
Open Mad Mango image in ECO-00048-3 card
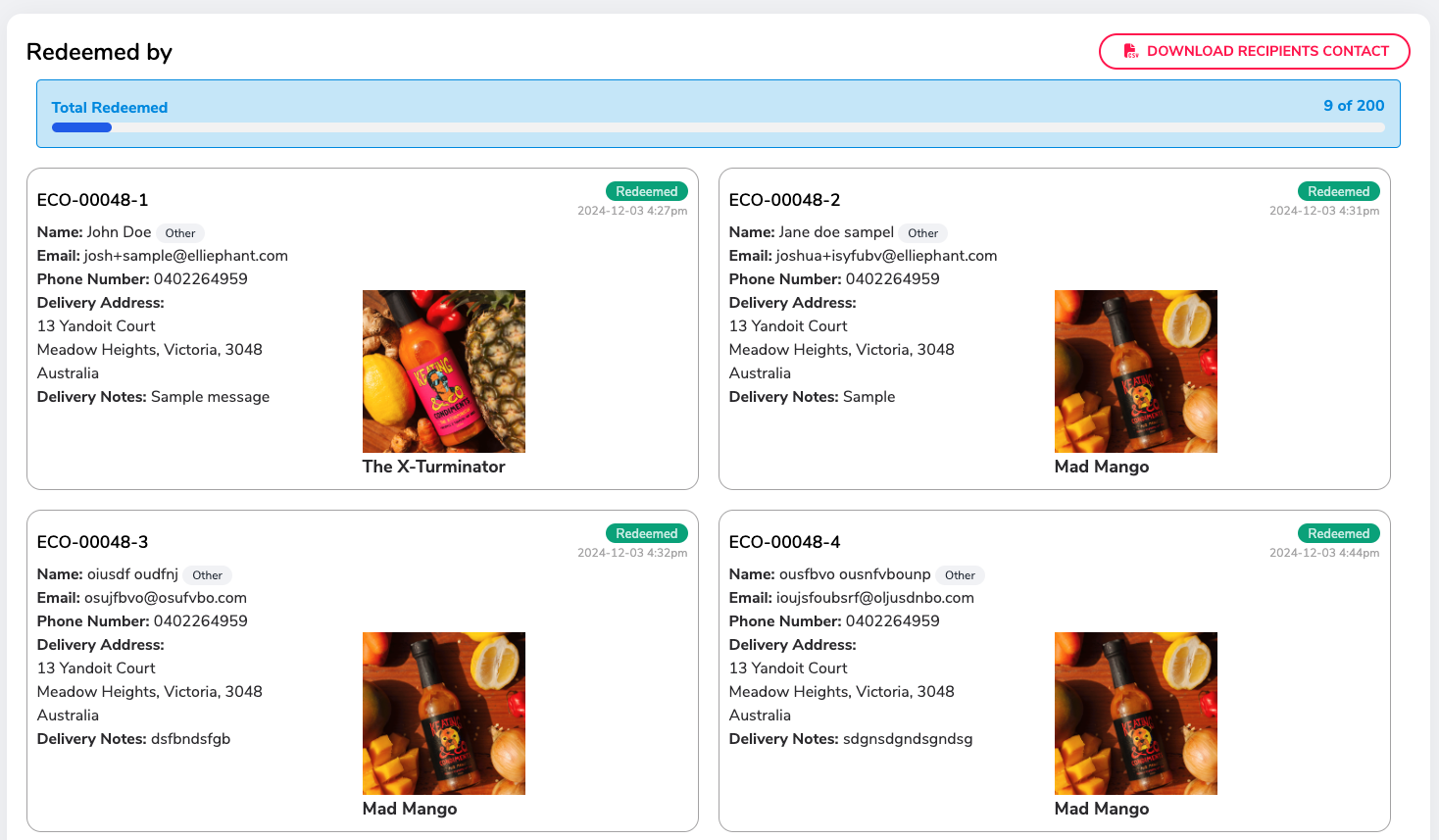pos(444,714)
